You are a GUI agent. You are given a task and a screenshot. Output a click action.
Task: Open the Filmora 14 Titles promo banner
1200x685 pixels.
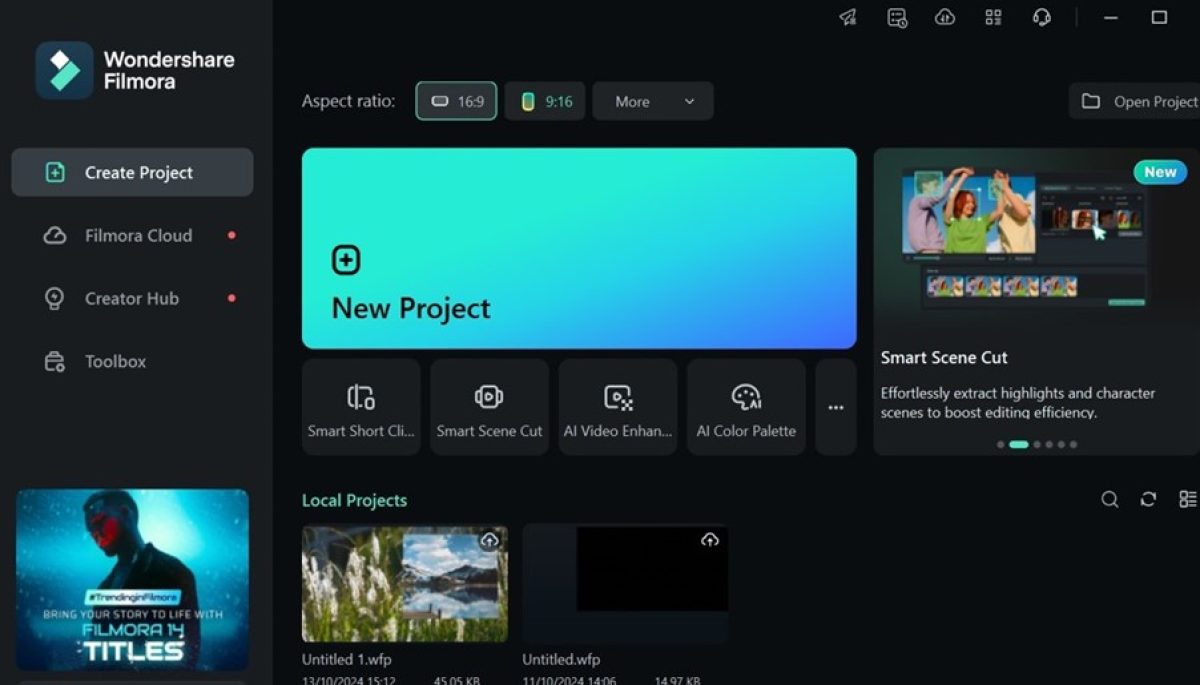132,580
